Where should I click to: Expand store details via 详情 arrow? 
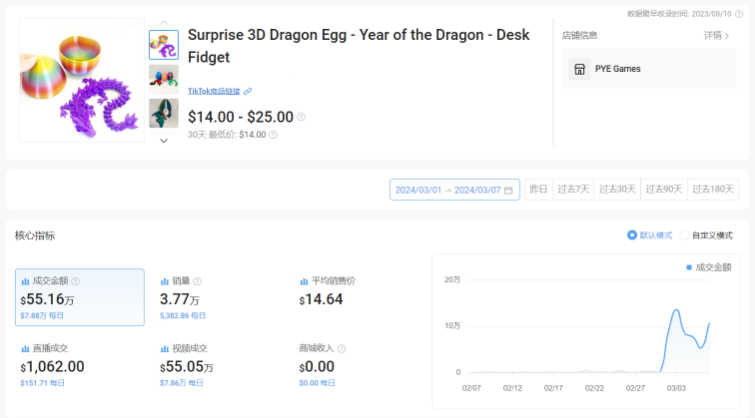click(723, 35)
